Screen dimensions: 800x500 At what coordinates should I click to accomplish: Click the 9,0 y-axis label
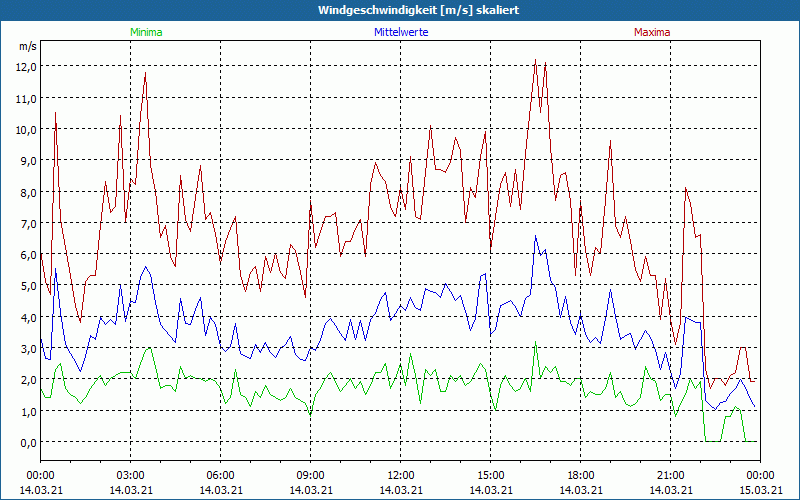(x=30, y=161)
